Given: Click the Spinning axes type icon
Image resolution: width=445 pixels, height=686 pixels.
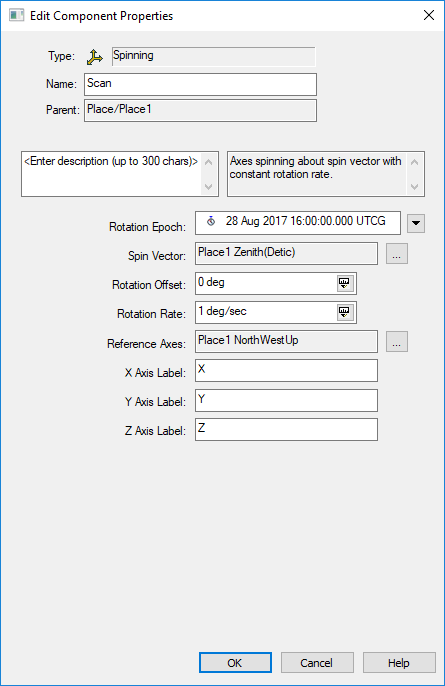Looking at the screenshot, I should pos(95,57).
